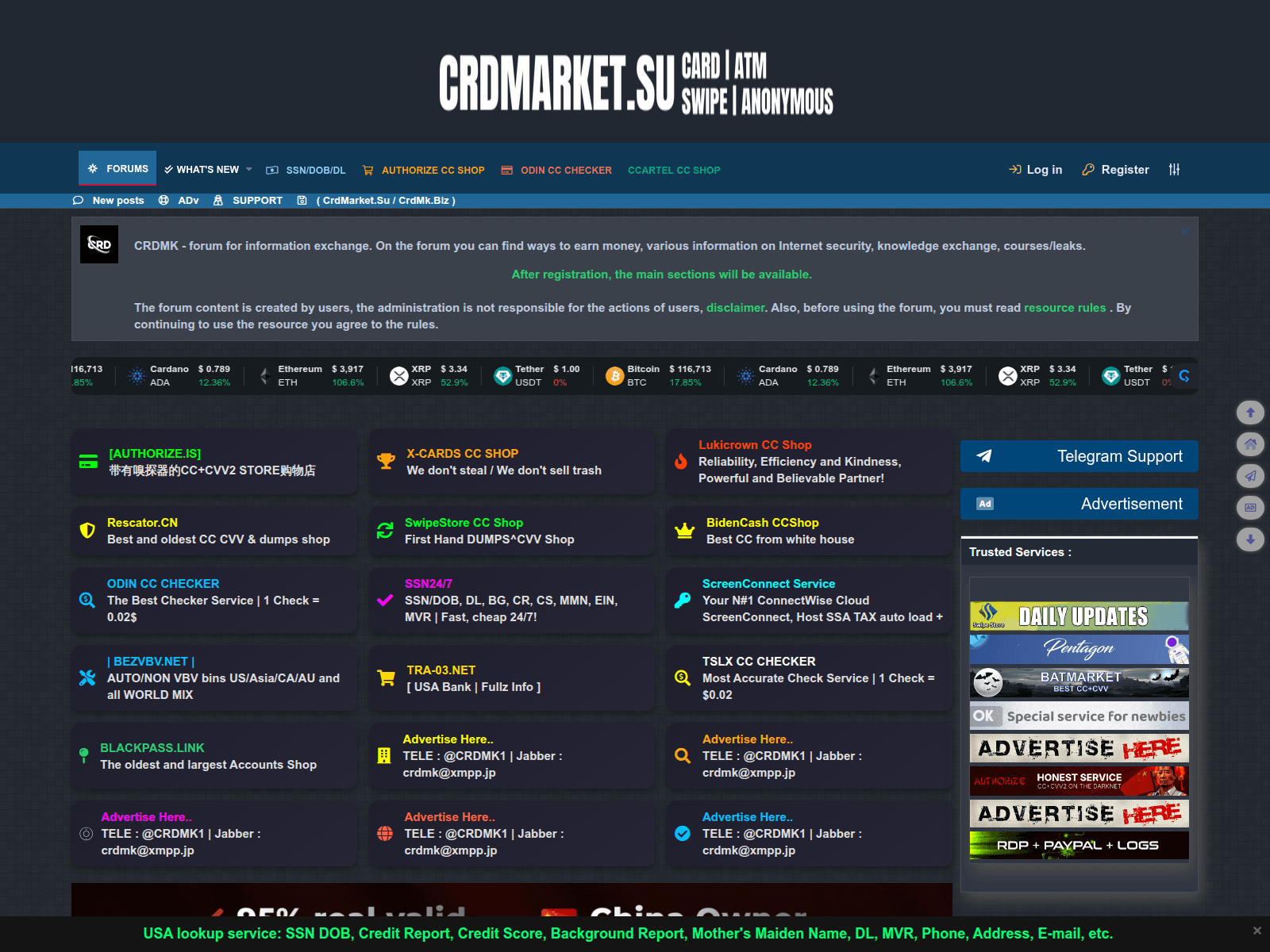Click the green card icon of AUTHORIZE.IS
The width and height of the screenshot is (1270, 952).
click(x=88, y=462)
